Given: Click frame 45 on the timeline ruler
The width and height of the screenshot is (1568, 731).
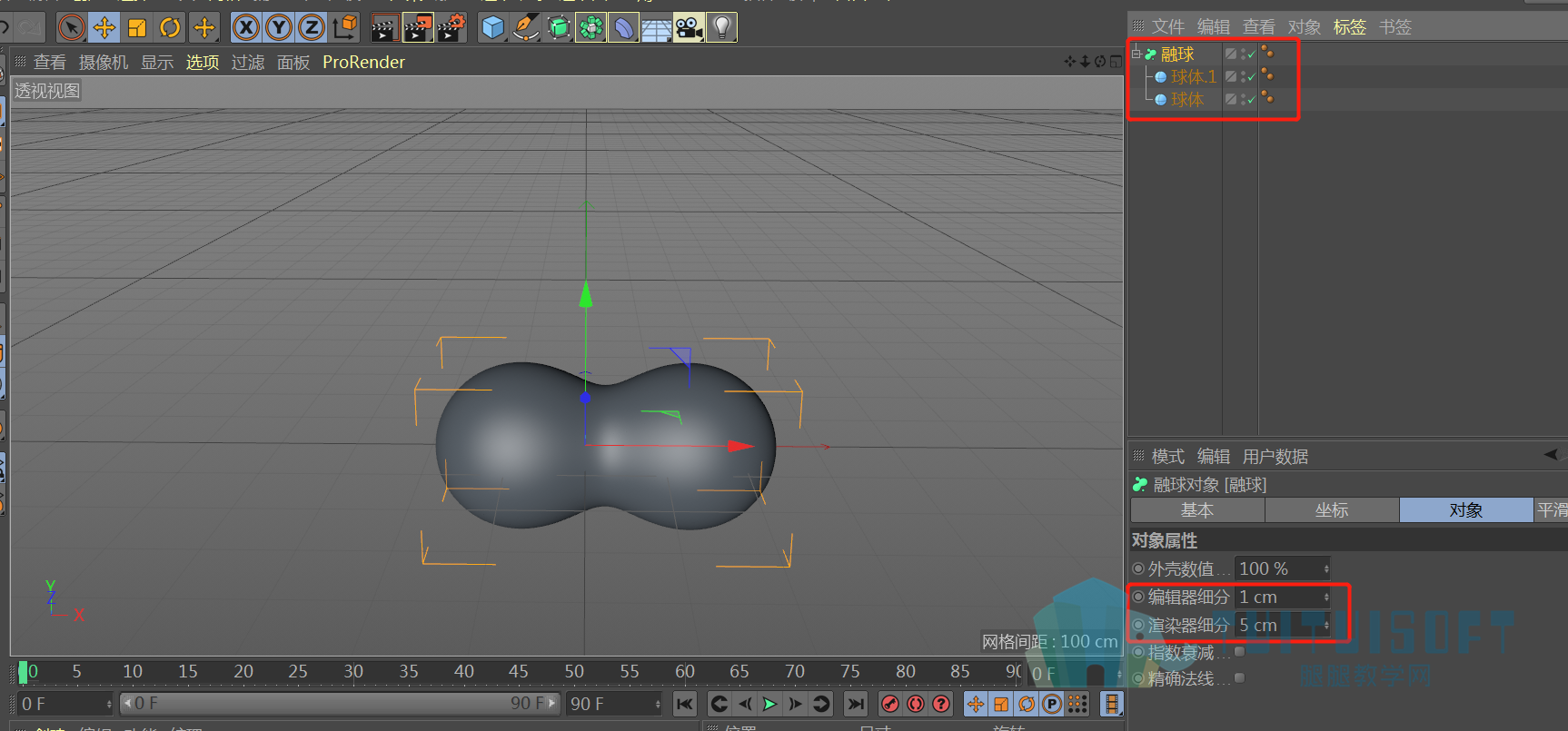Looking at the screenshot, I should pos(518,671).
